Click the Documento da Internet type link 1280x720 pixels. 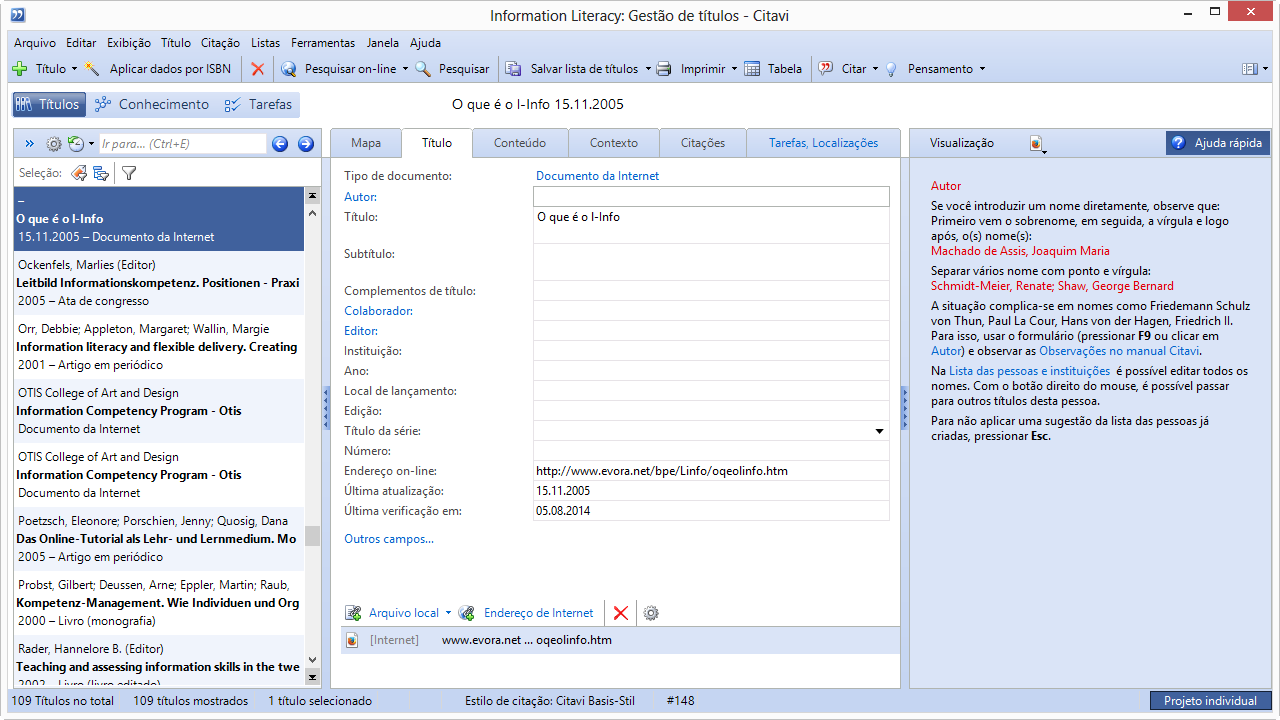[x=598, y=176]
